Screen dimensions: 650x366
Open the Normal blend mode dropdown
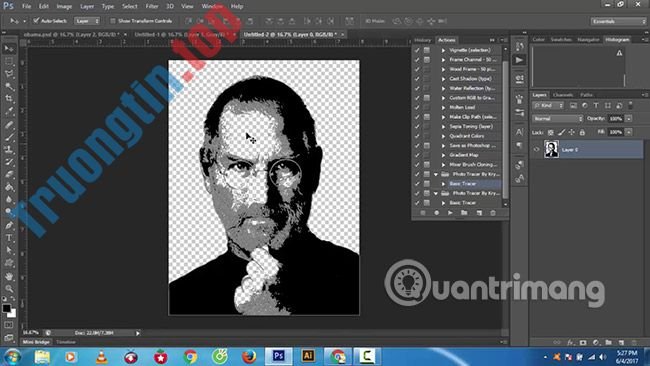(558, 119)
